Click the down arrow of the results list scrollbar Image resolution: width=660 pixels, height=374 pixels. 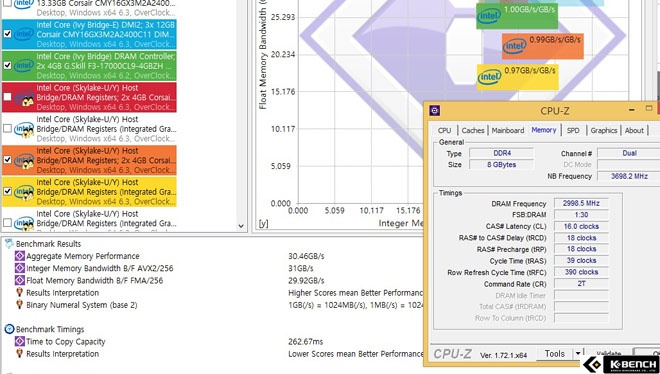click(x=241, y=226)
